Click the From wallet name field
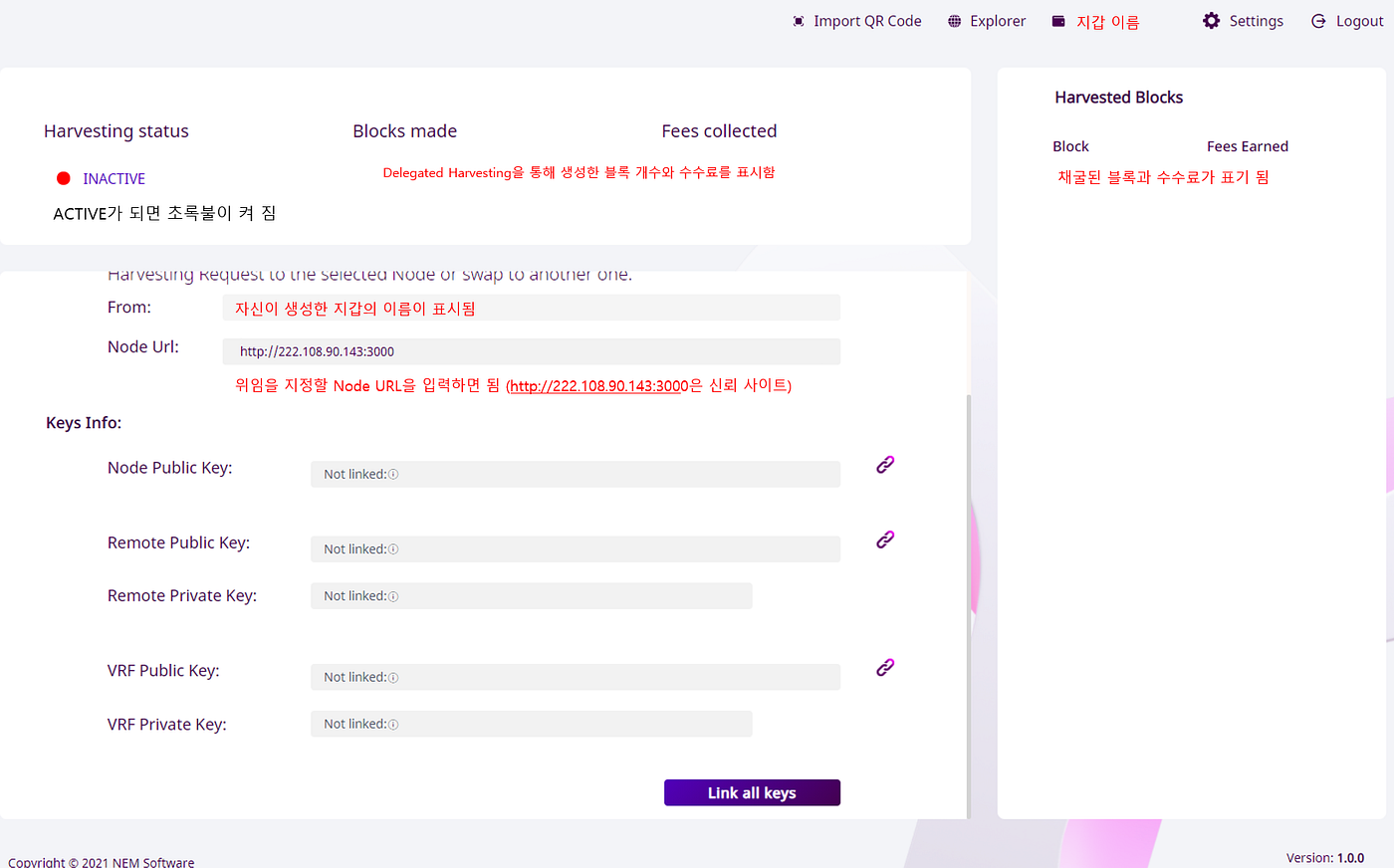Image resolution: width=1394 pixels, height=868 pixels. pyautogui.click(x=532, y=308)
